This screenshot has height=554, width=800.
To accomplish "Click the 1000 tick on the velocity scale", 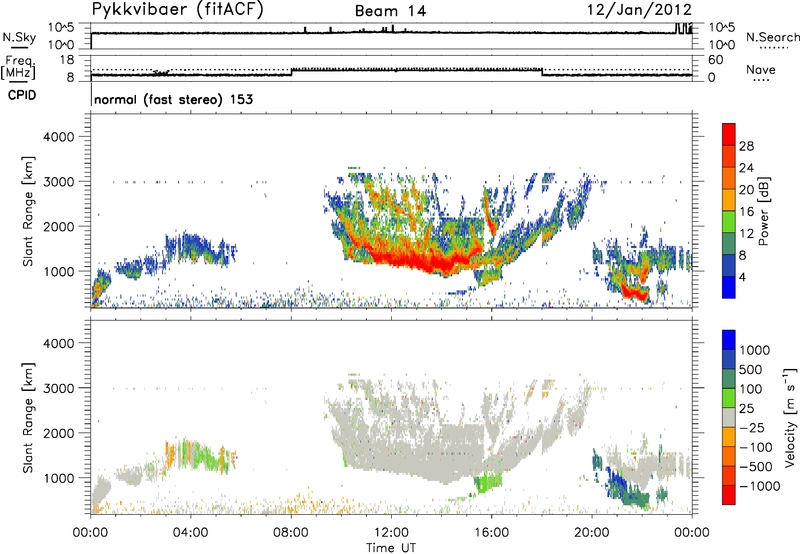I will point(755,350).
